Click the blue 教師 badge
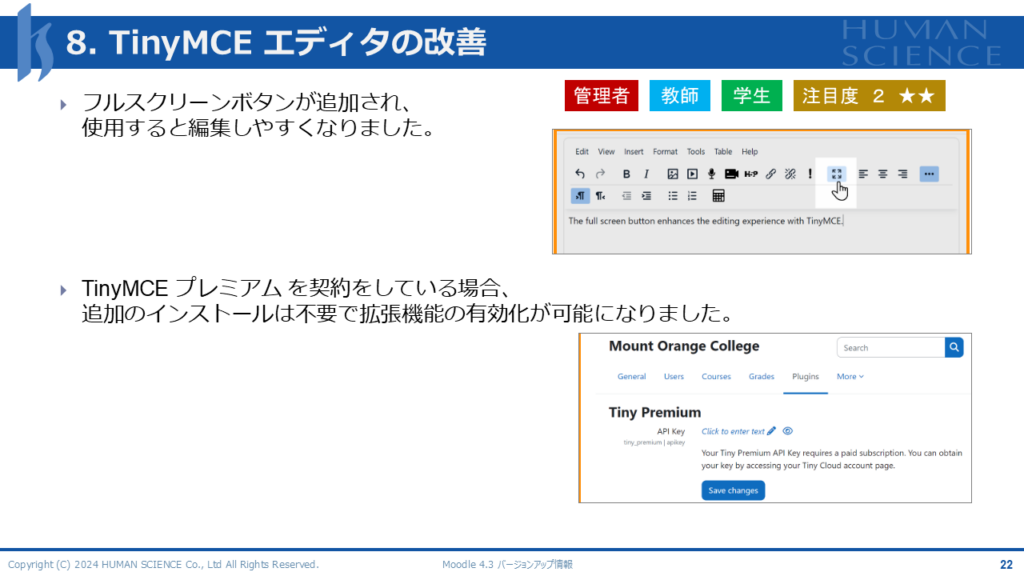1024x576 pixels. [680, 96]
